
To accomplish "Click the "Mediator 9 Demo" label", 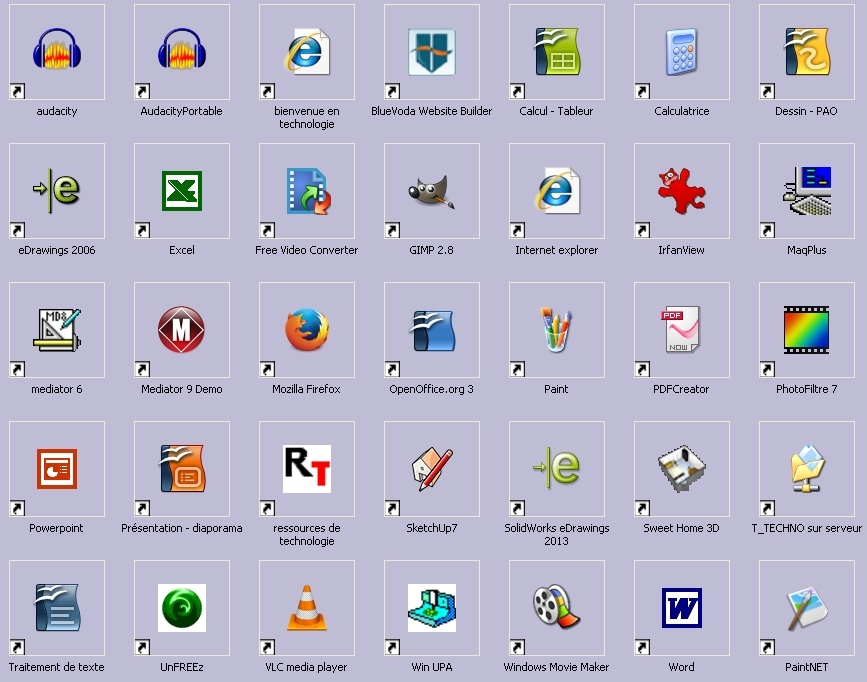I will pyautogui.click(x=182, y=389).
